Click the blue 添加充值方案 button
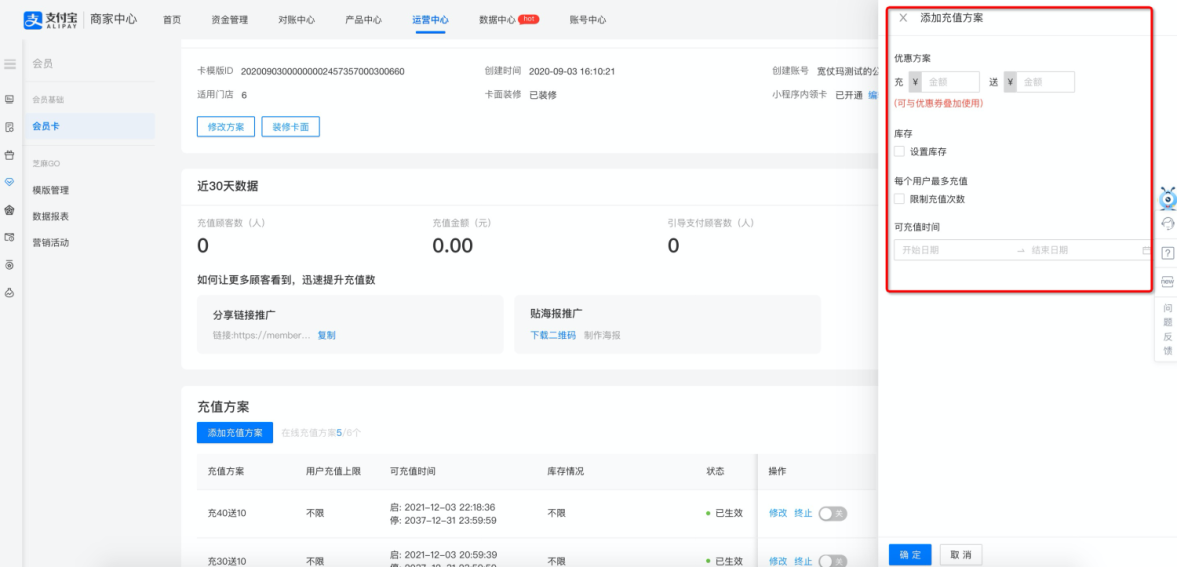The height and width of the screenshot is (567, 1177). (x=235, y=433)
